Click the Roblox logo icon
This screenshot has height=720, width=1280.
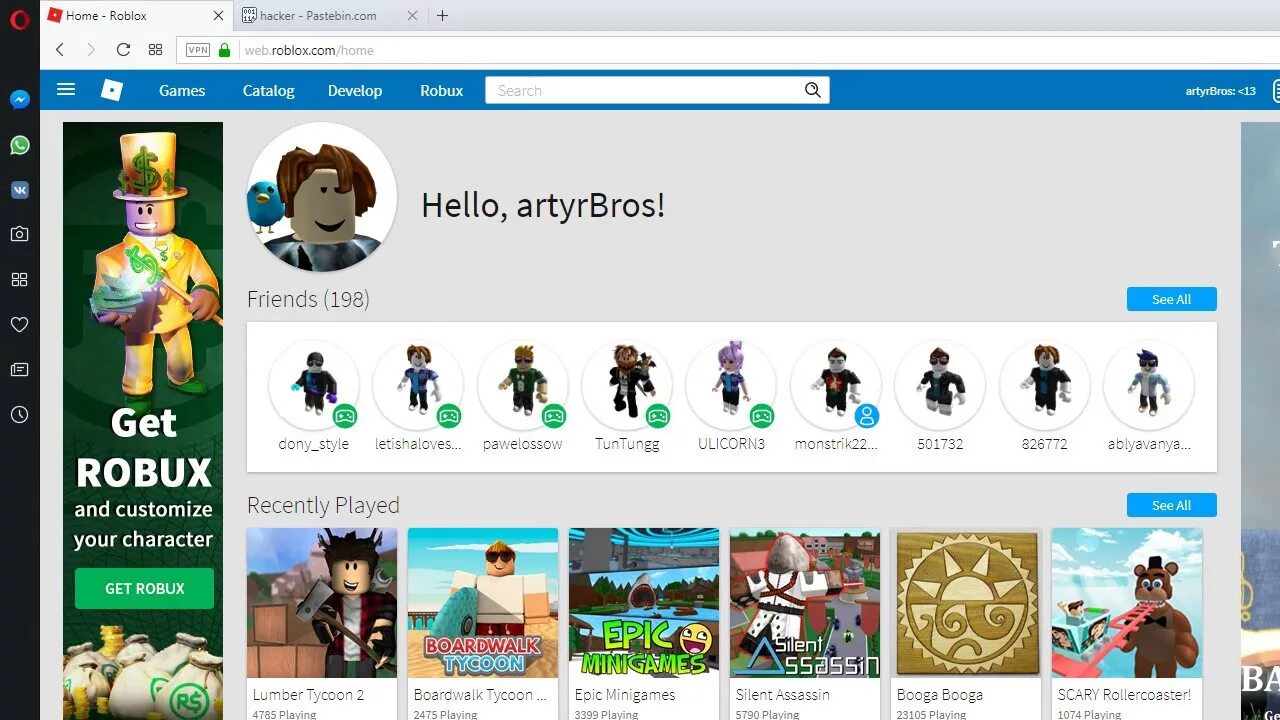pyautogui.click(x=112, y=90)
